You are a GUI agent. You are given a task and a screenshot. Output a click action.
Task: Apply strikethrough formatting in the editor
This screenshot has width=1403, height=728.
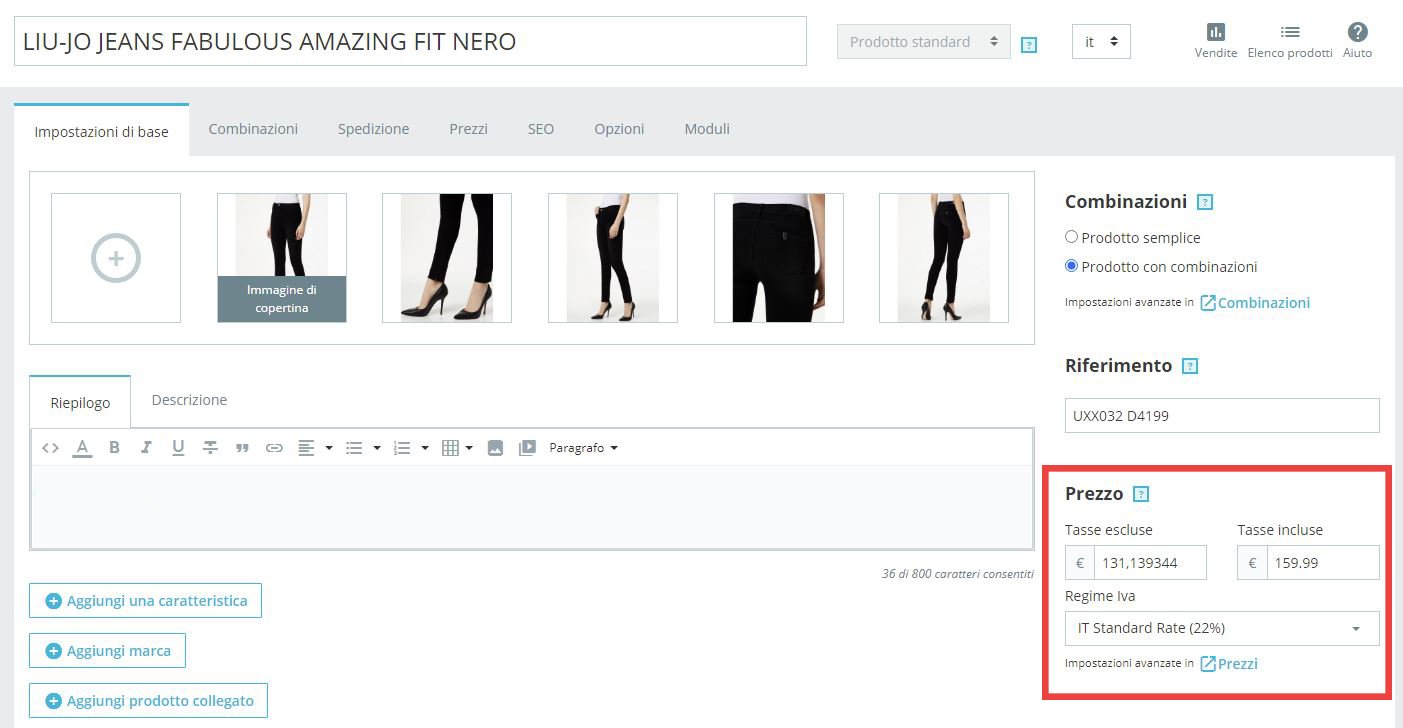coord(210,448)
